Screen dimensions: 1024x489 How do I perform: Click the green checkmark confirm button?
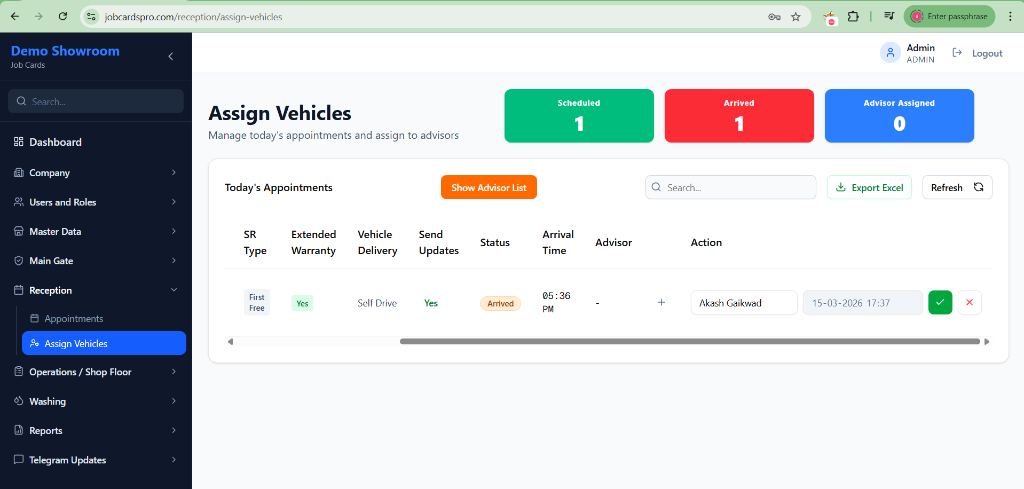point(940,303)
